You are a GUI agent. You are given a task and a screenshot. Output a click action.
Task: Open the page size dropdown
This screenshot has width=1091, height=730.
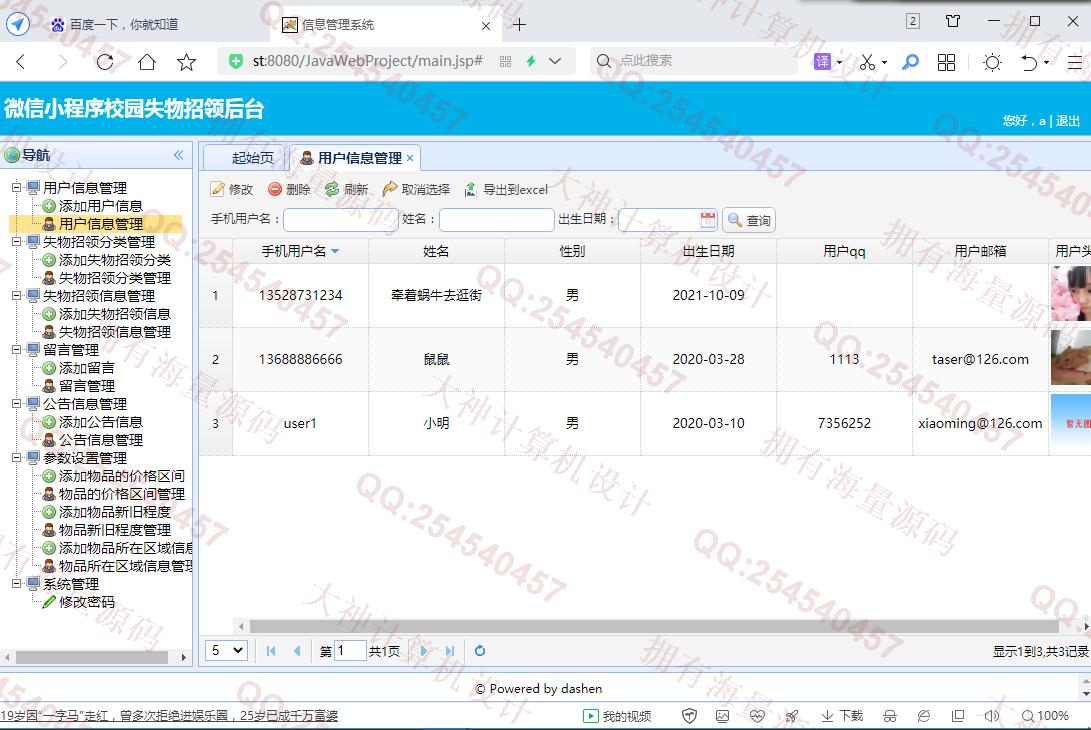pos(227,651)
